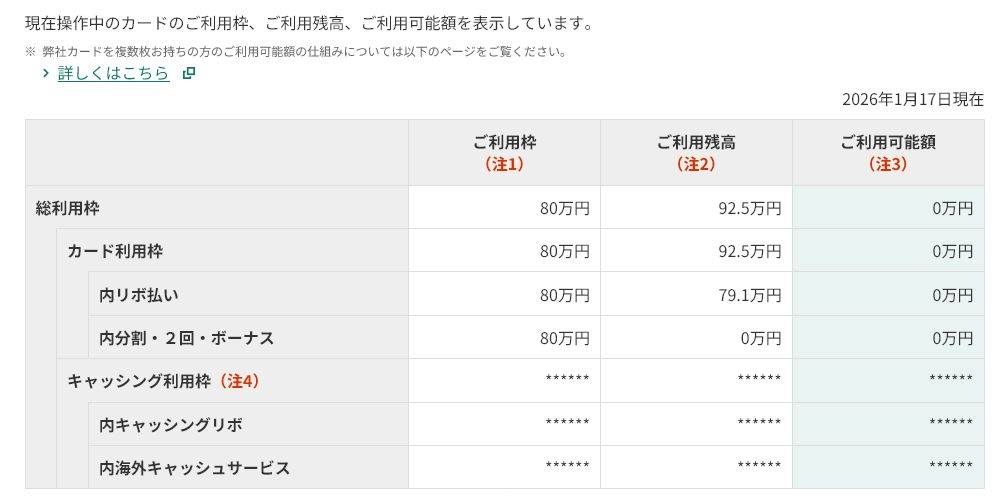Click the red （注1） note marker
The width and height of the screenshot is (1000, 501).
coord(504,164)
